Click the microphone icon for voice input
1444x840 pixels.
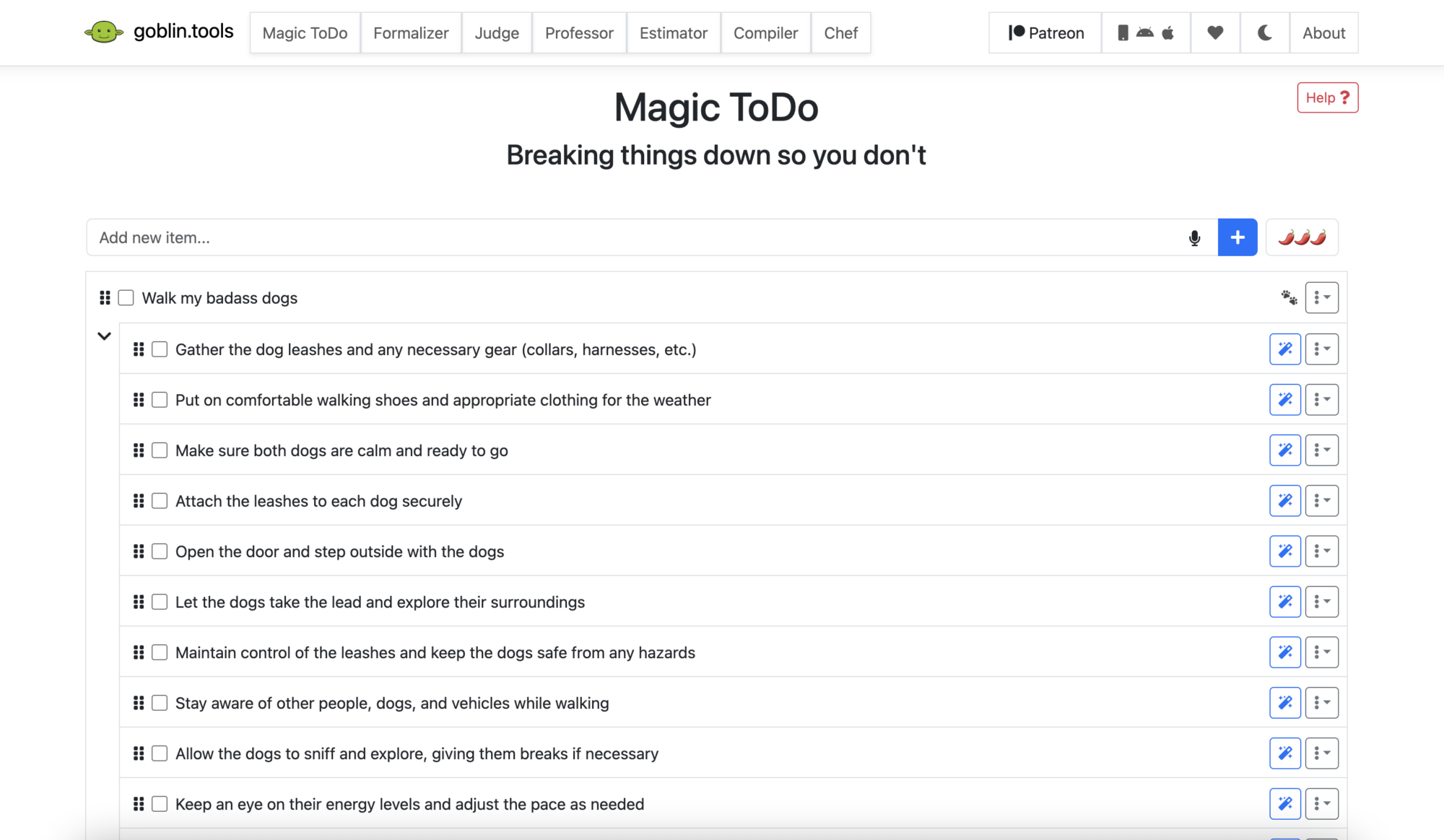click(1194, 237)
